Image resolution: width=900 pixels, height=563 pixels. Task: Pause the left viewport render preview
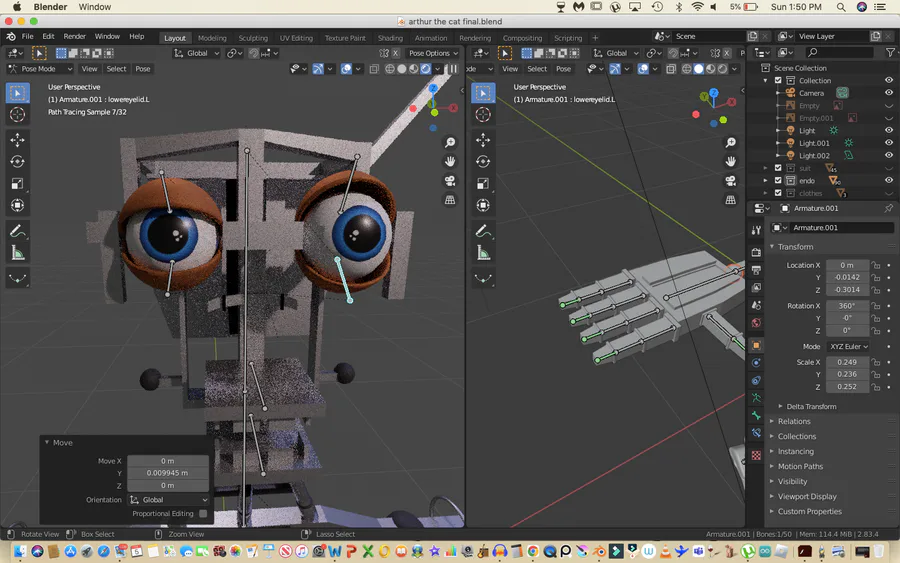tap(453, 69)
